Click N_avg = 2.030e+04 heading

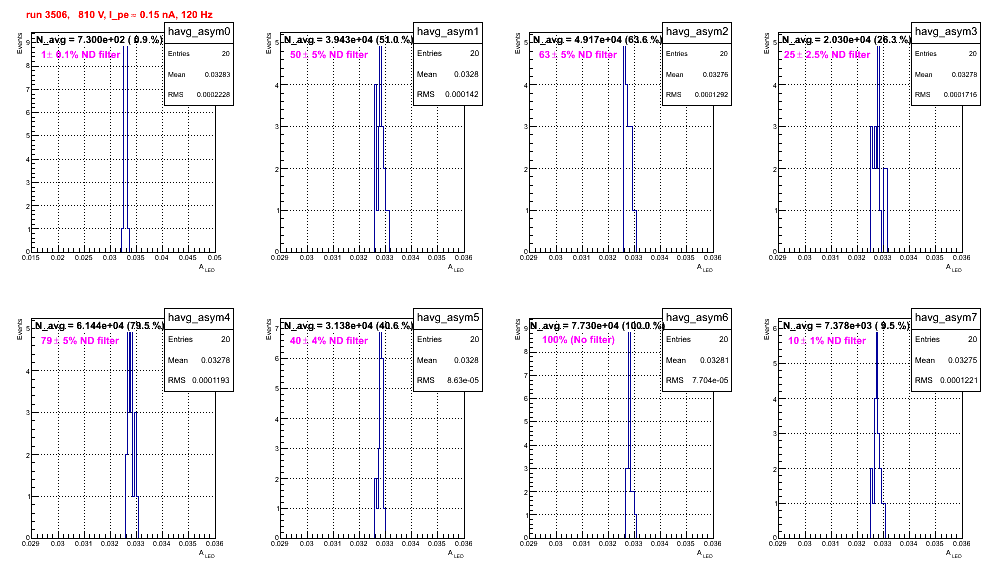click(x=846, y=39)
